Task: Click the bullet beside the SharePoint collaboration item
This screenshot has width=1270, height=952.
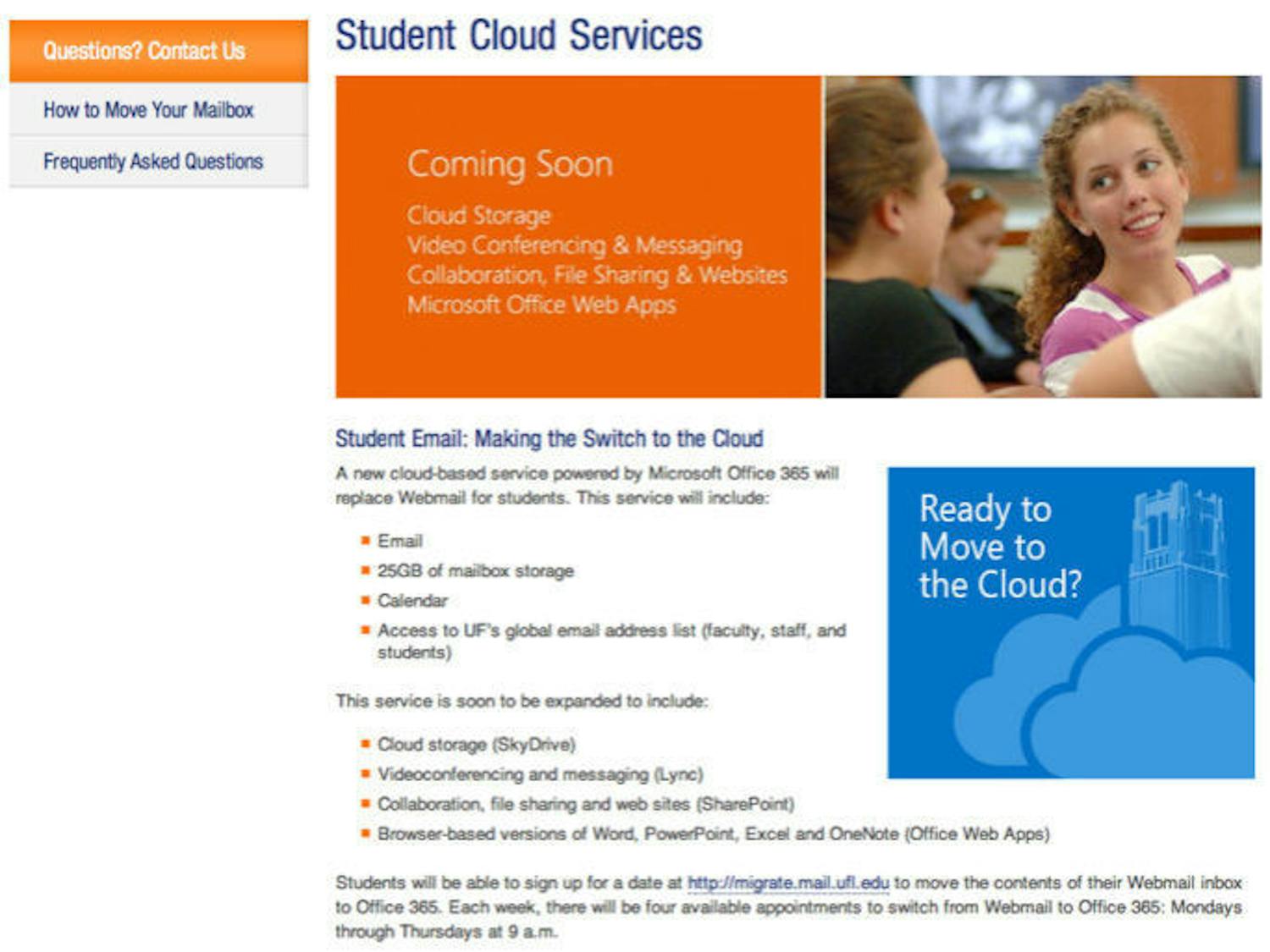Action: [x=366, y=803]
